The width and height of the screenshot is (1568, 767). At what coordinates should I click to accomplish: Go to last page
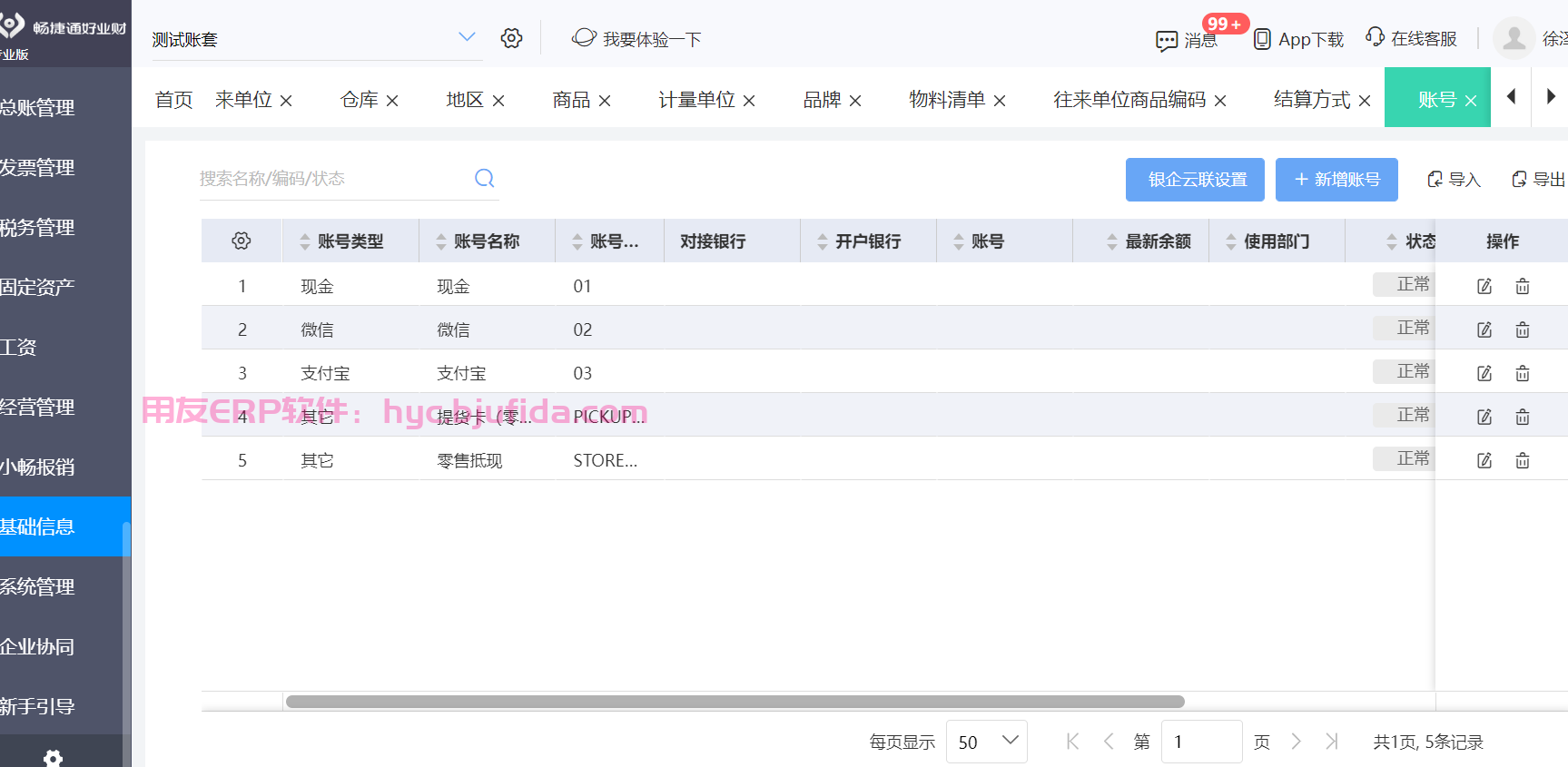pyautogui.click(x=1332, y=742)
